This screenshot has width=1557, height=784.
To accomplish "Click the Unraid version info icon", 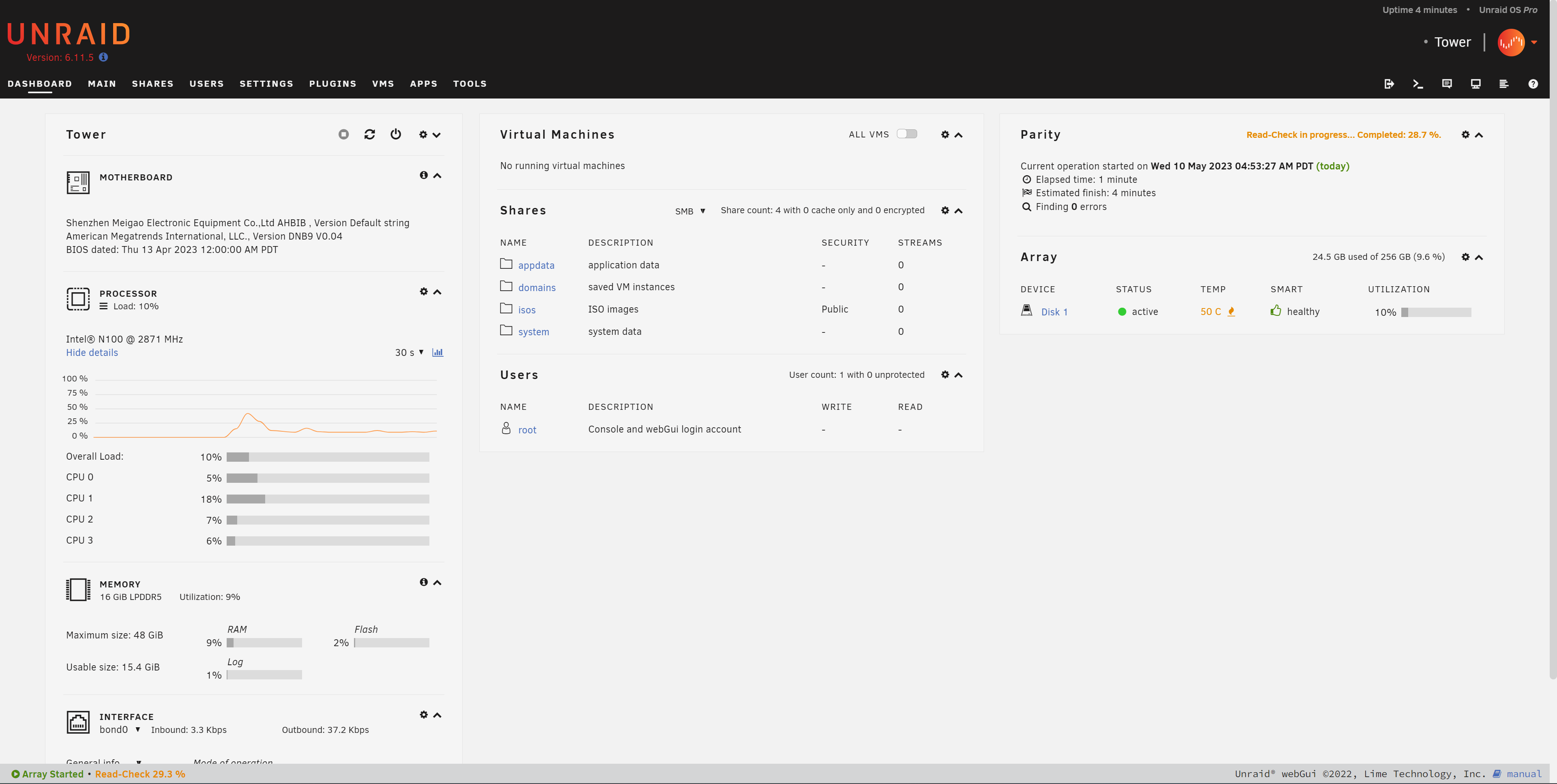I will pos(103,57).
